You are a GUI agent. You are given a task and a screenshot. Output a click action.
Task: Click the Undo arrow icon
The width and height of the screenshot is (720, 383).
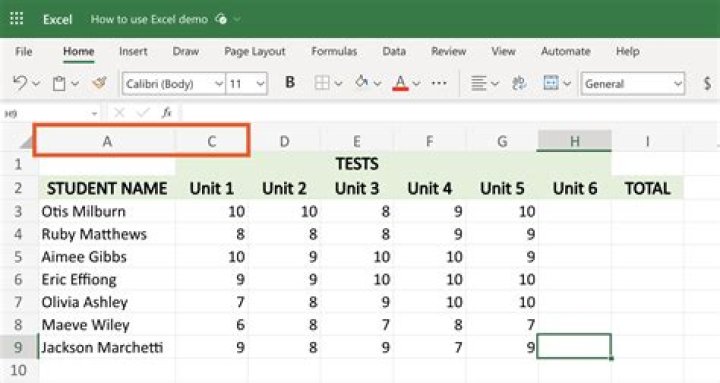pos(20,83)
